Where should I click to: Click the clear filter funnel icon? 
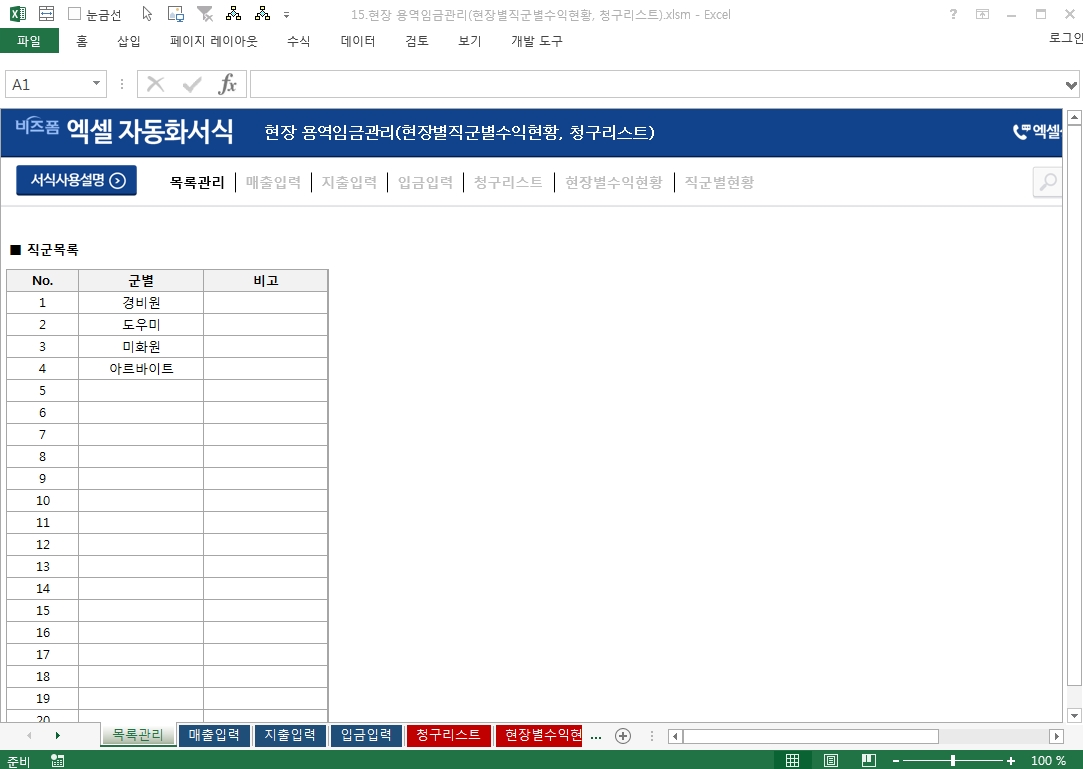coord(204,14)
